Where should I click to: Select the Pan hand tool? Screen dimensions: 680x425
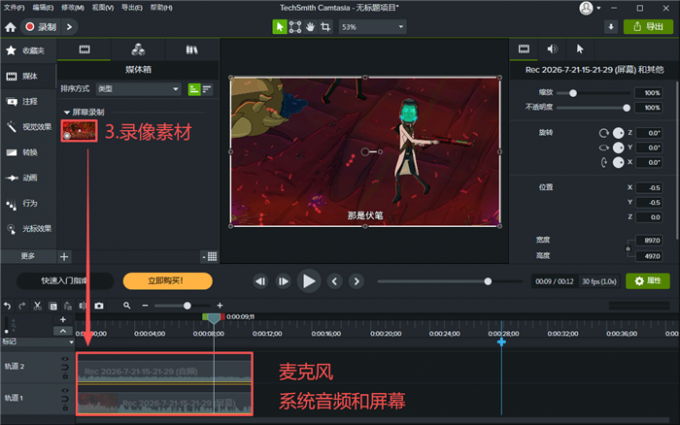pos(310,27)
